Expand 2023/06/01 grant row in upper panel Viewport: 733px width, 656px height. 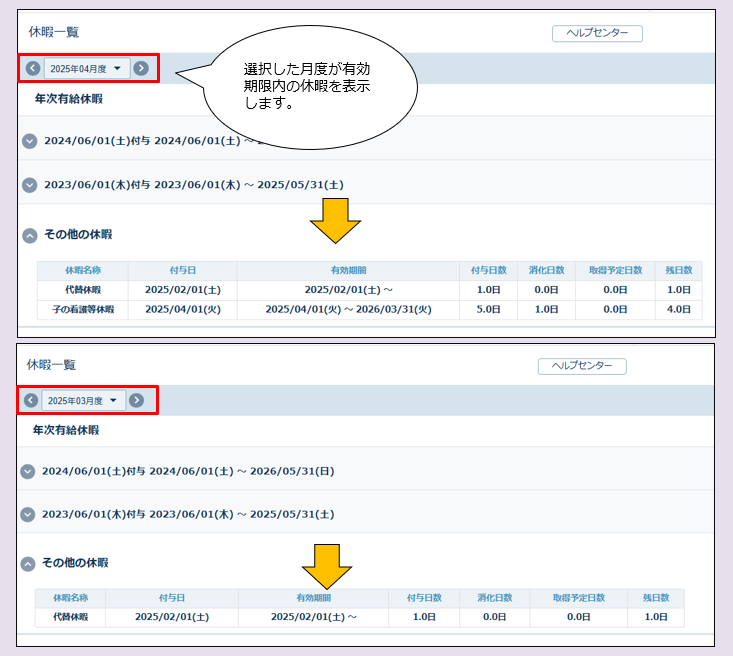[29, 185]
